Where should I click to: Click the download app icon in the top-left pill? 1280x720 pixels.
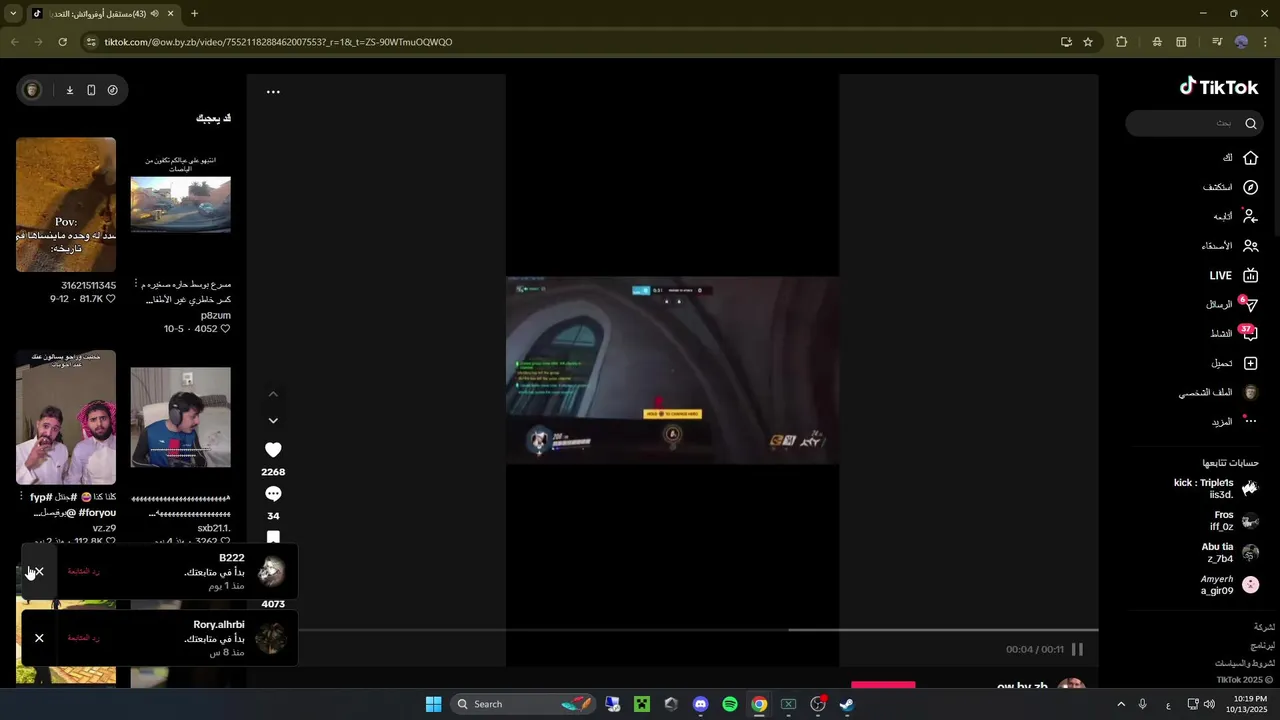(x=70, y=90)
